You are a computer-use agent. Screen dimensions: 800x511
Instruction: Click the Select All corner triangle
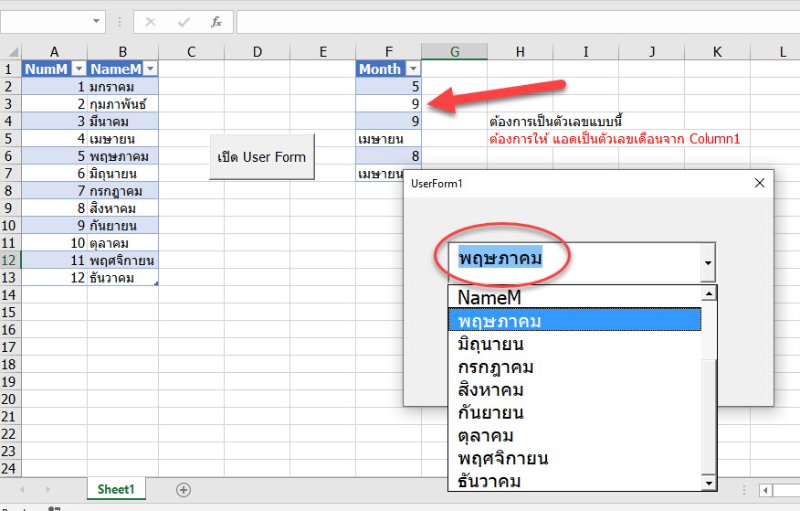pyautogui.click(x=10, y=51)
